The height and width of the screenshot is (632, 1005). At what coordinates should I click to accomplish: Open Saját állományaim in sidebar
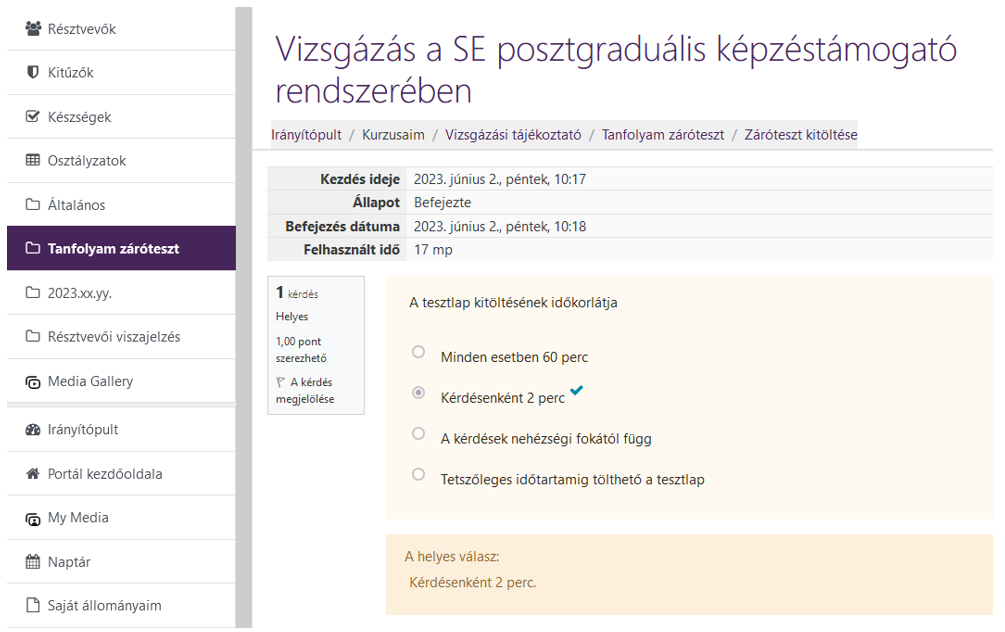click(x=104, y=606)
